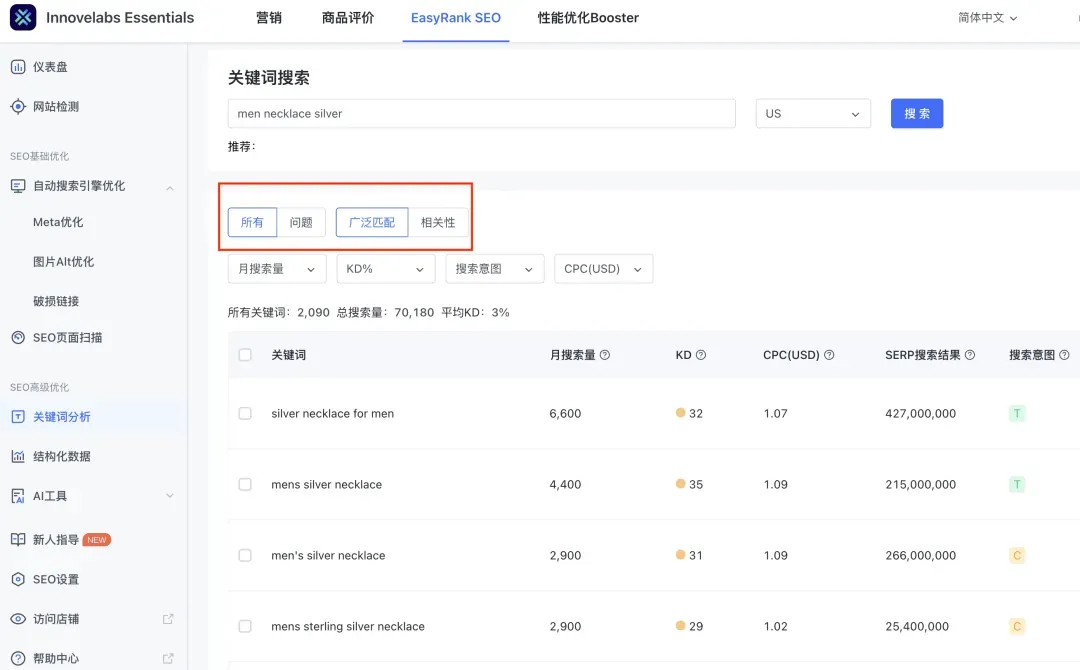Click the keyword search input field

point(481,114)
